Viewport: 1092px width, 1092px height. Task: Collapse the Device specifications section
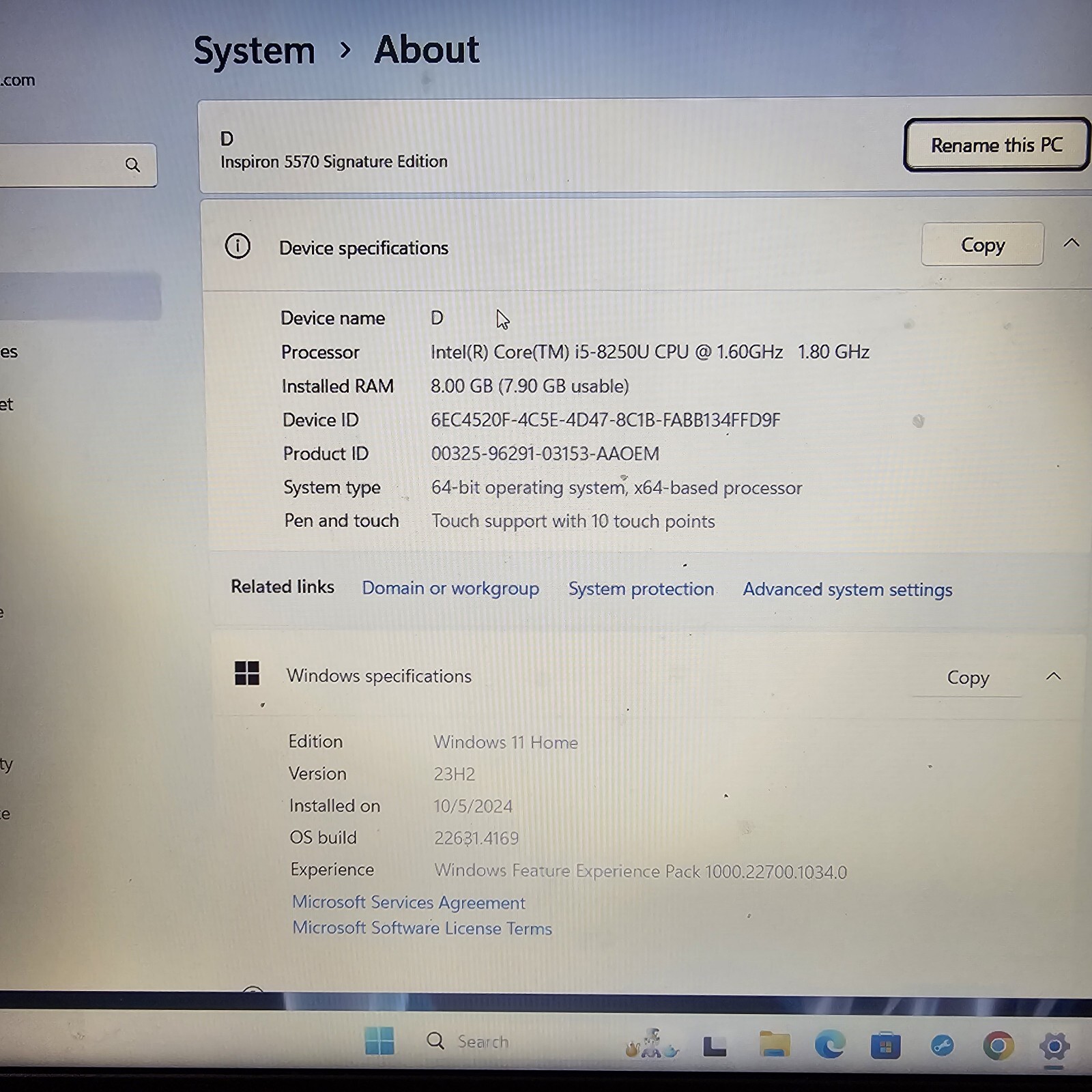point(1072,243)
